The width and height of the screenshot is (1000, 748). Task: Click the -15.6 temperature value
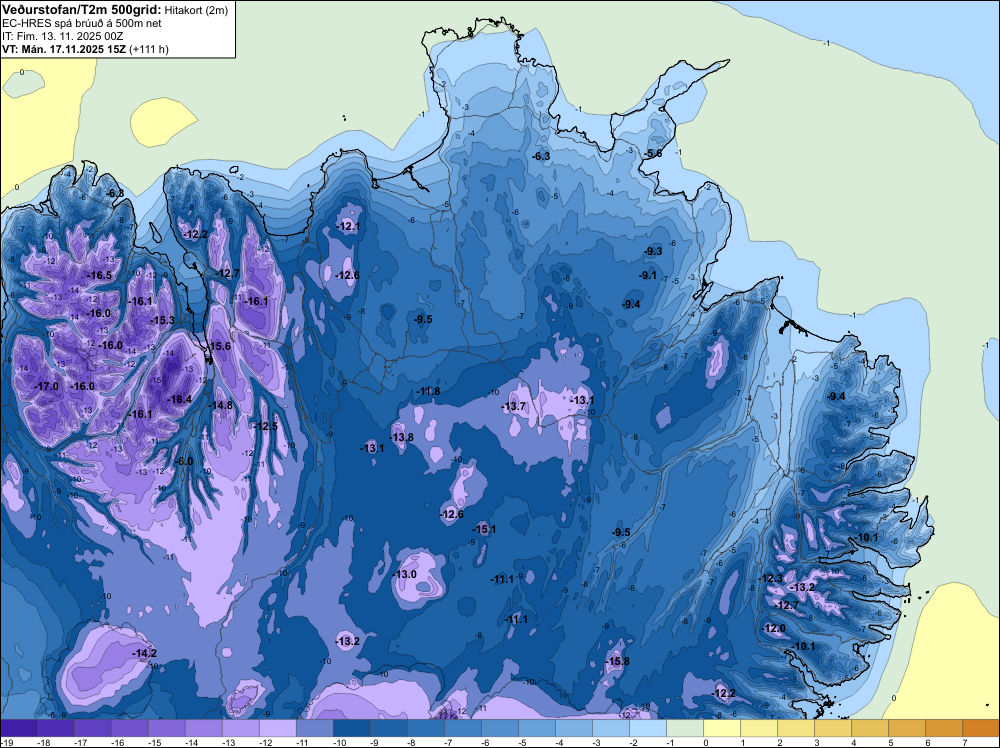coord(219,346)
